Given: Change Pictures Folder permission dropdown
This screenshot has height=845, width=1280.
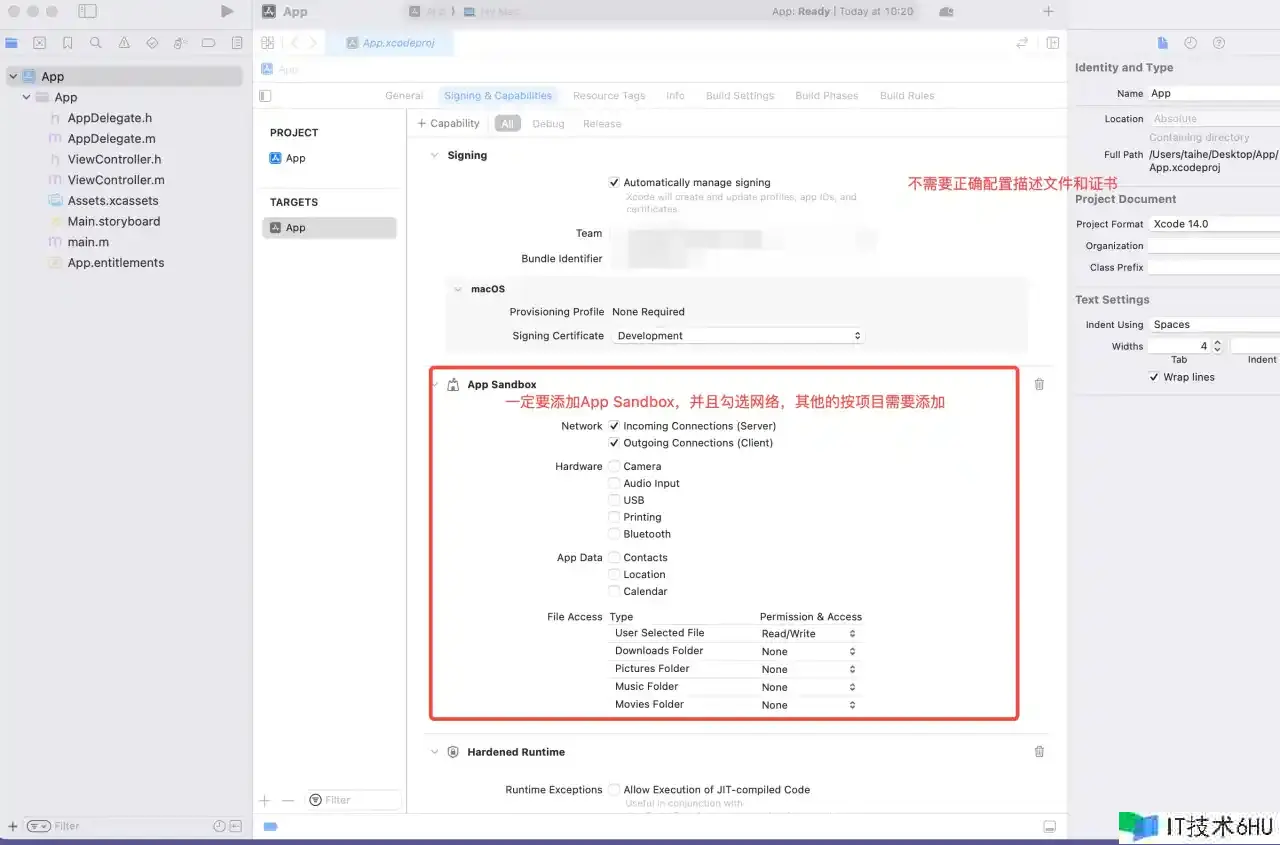Looking at the screenshot, I should 809,670.
